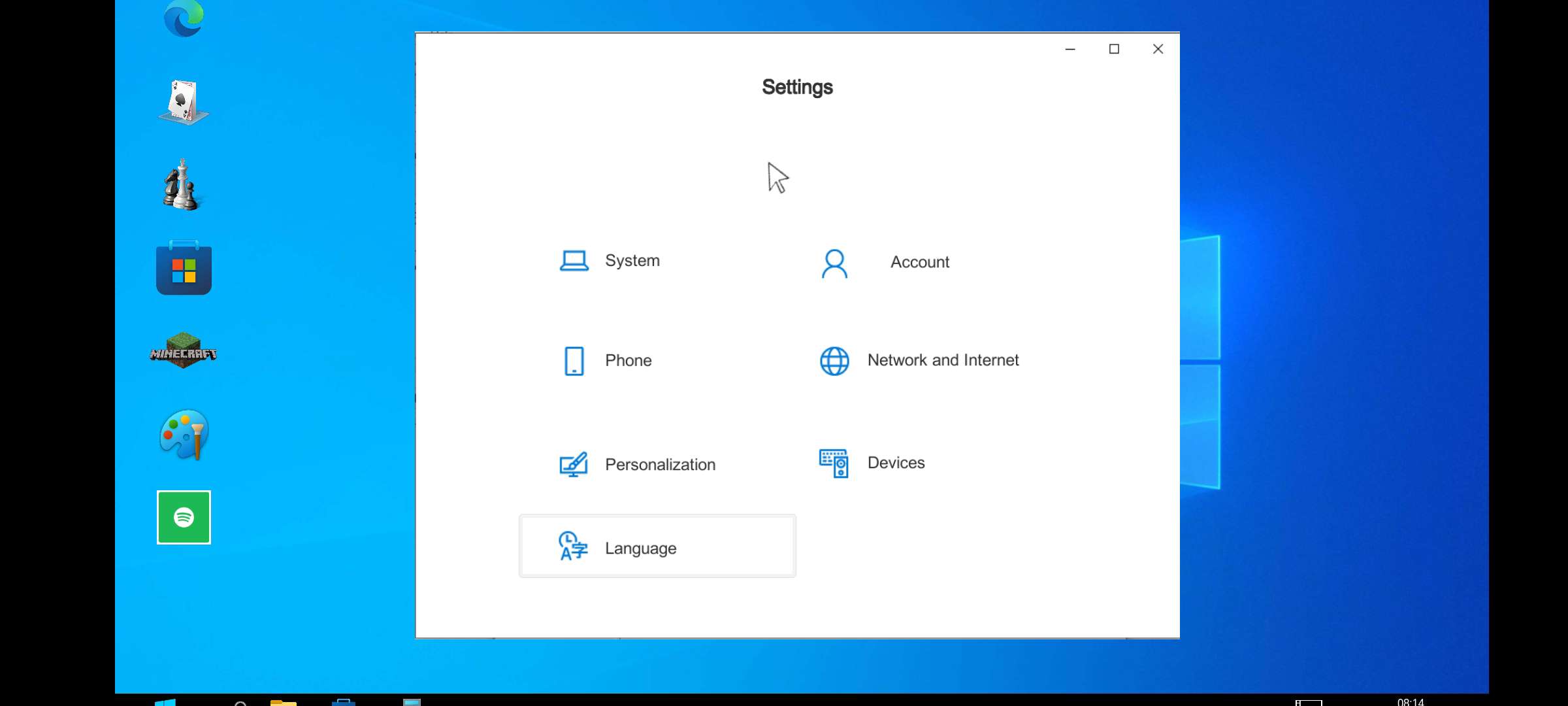Click the Devices keyboard icon
Image resolution: width=1568 pixels, height=706 pixels.
(833, 463)
